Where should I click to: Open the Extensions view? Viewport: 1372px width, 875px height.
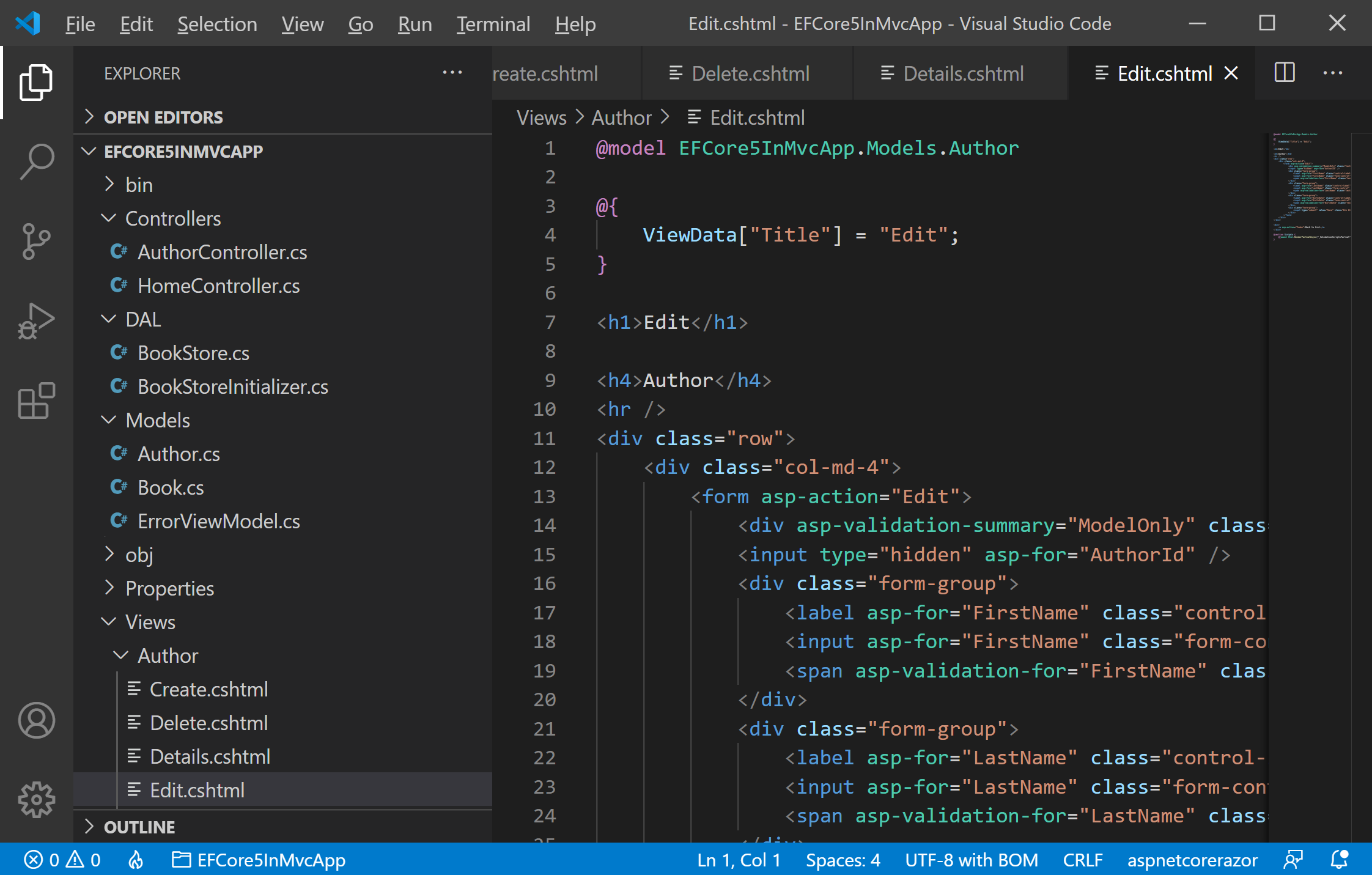coord(37,401)
